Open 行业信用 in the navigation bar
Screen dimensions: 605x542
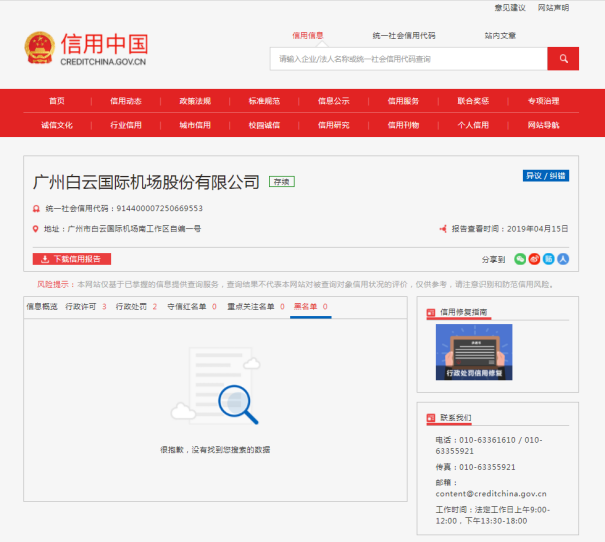(126, 125)
